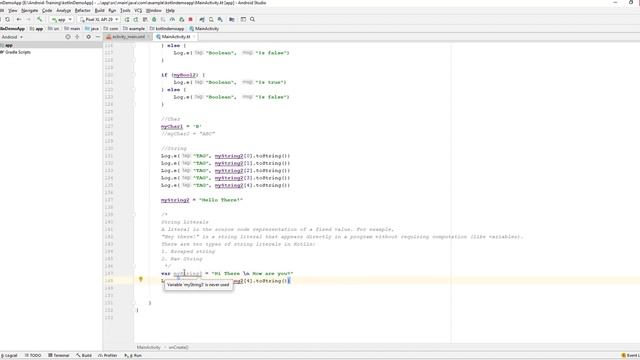The height and width of the screenshot is (360, 640).
Task: Close the MainActivity.kt tab
Action: click(x=194, y=37)
